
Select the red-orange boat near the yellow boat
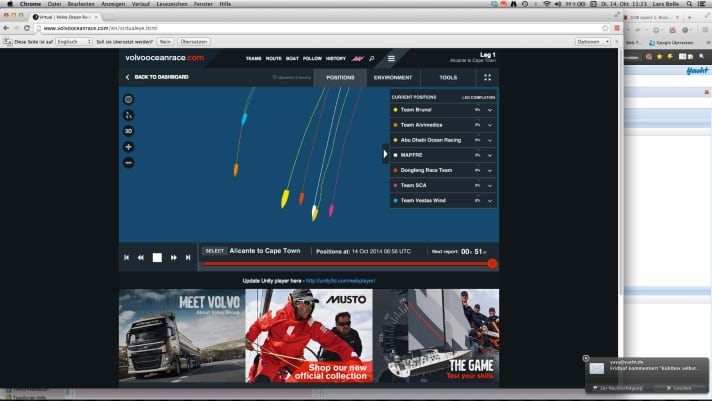click(x=301, y=198)
